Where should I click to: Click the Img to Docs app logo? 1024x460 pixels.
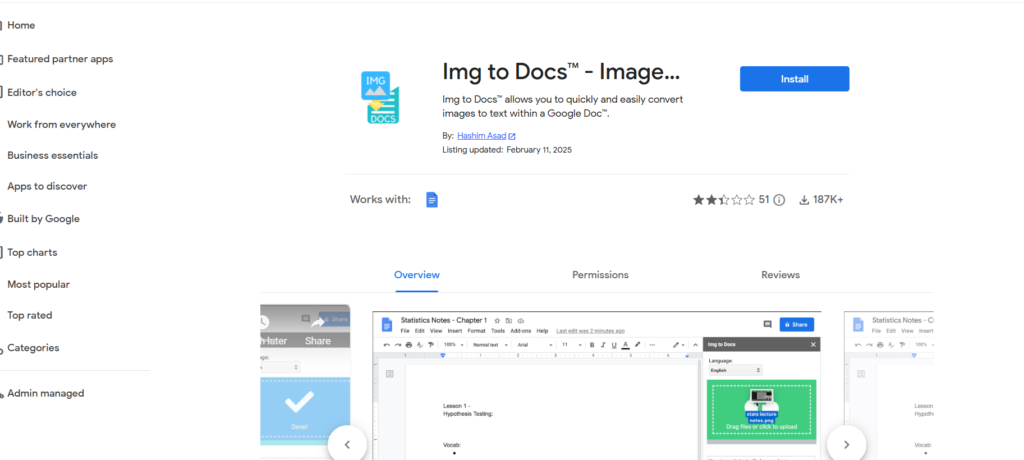(x=380, y=97)
